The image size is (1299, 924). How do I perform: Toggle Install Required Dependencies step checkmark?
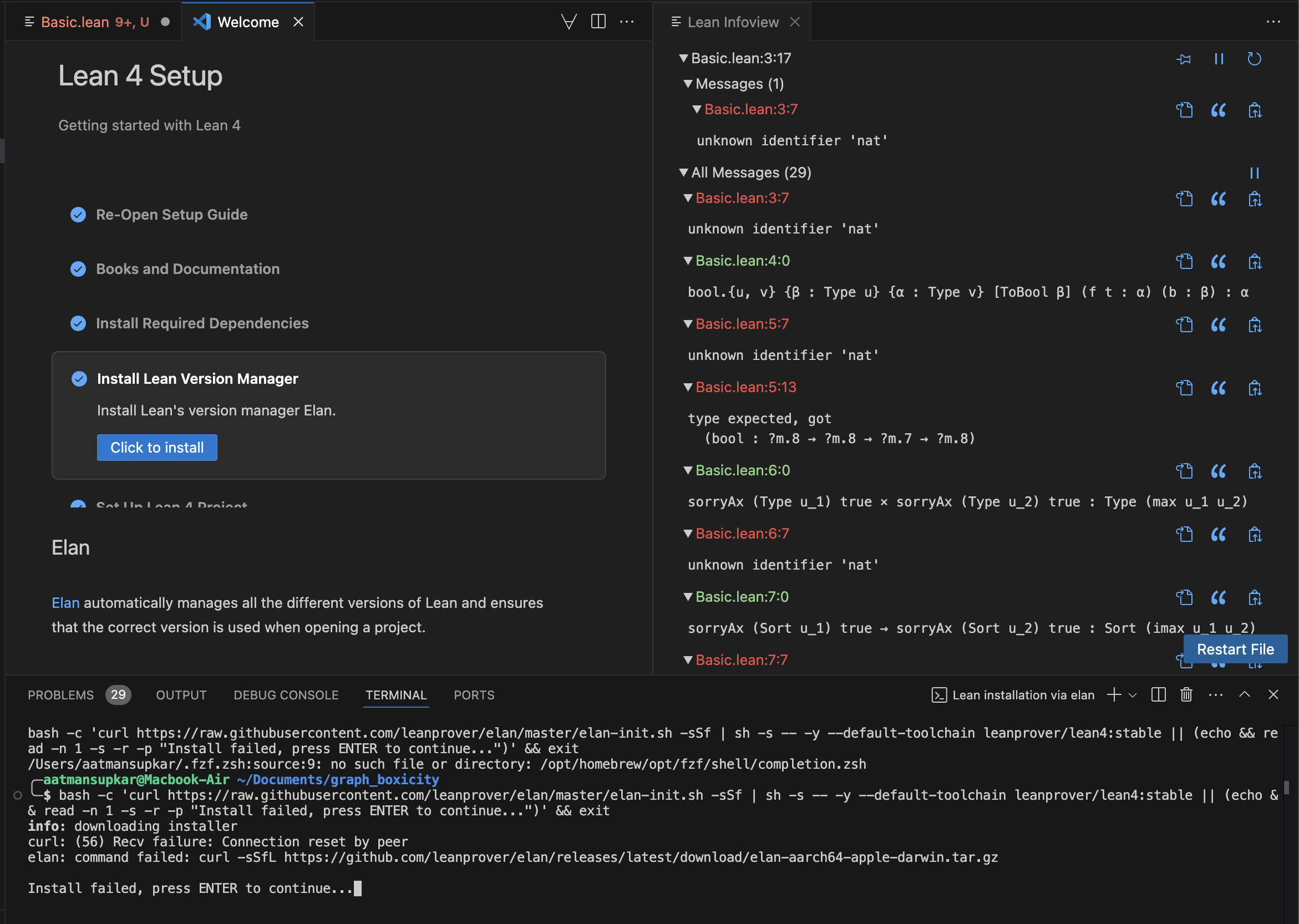coord(78,323)
